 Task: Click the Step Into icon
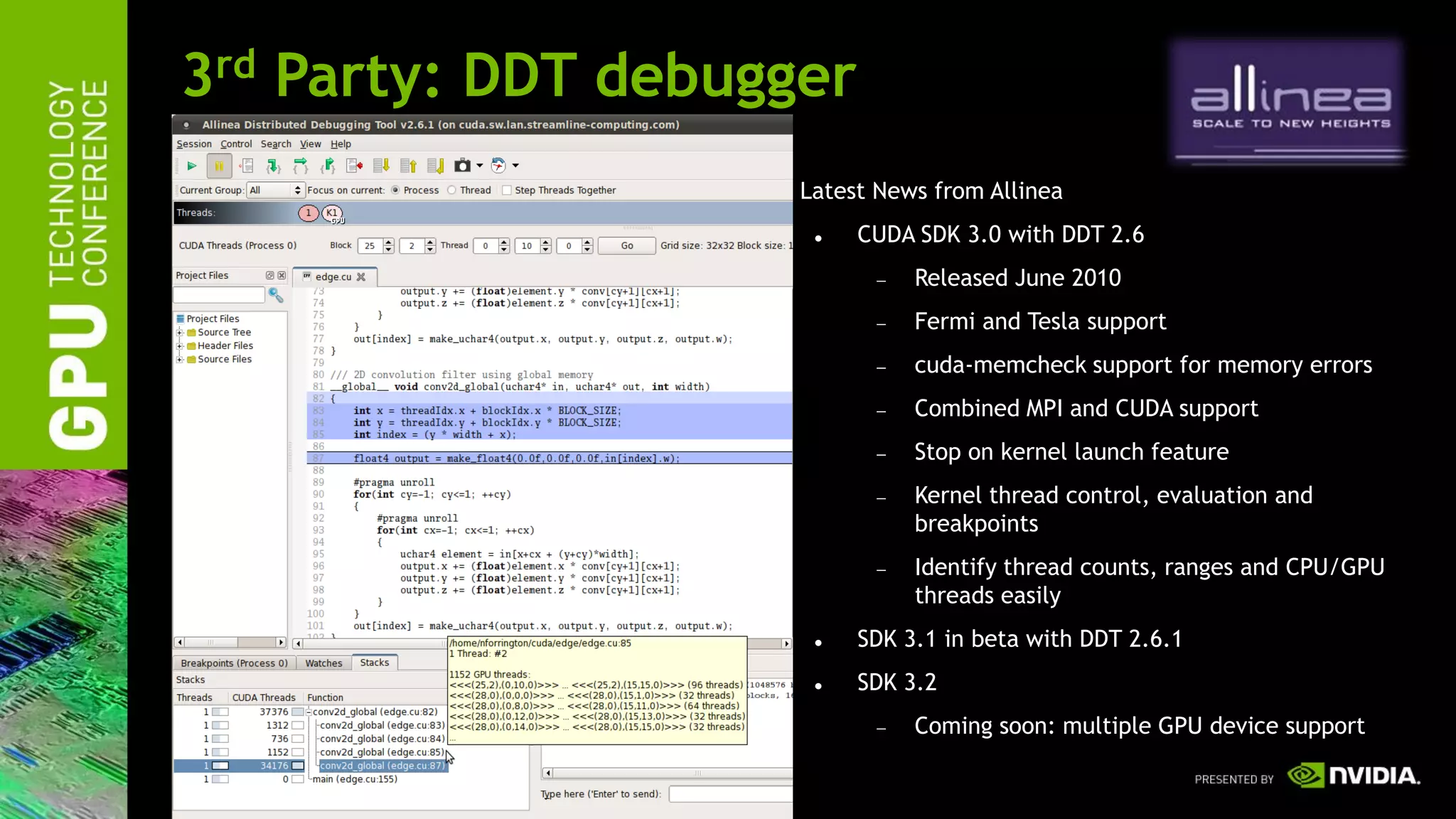[x=273, y=166]
